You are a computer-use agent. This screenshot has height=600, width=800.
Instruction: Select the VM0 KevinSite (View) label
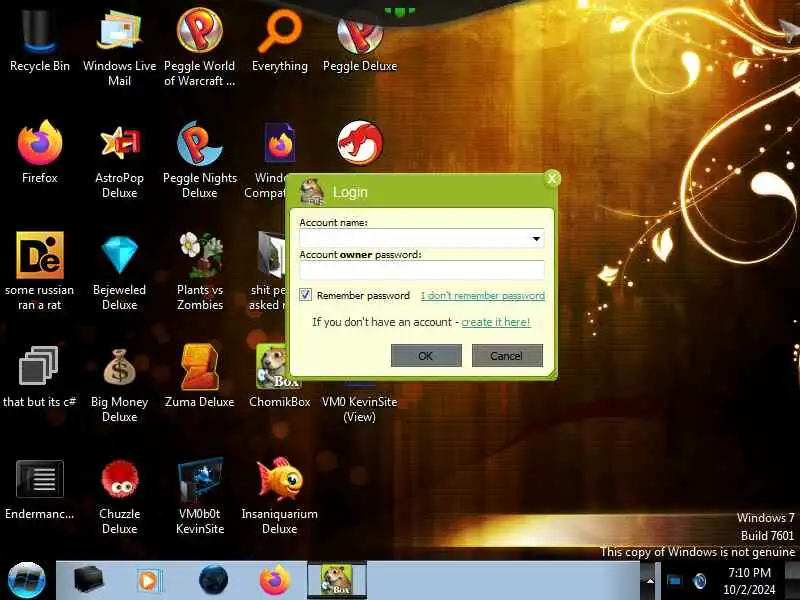[x=359, y=409]
